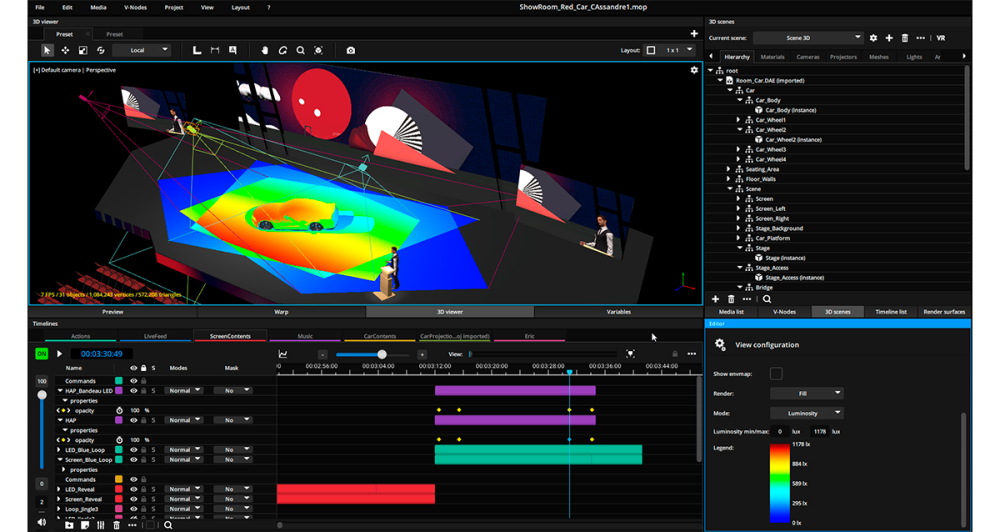This screenshot has width=1000, height=532.
Task: Open blend mode dropdown for HAP layer
Action: (184, 420)
